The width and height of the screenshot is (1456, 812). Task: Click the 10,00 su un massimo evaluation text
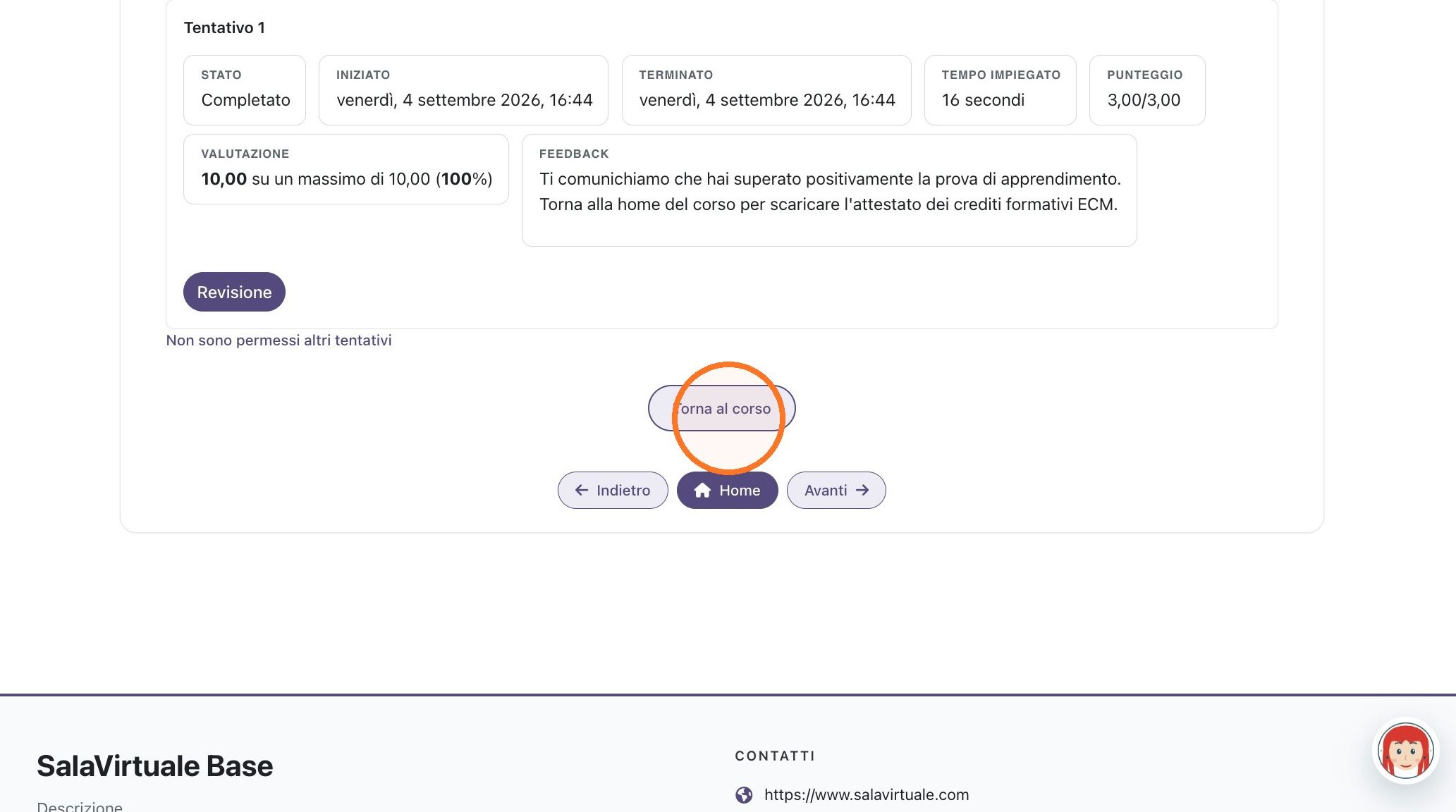pos(346,179)
